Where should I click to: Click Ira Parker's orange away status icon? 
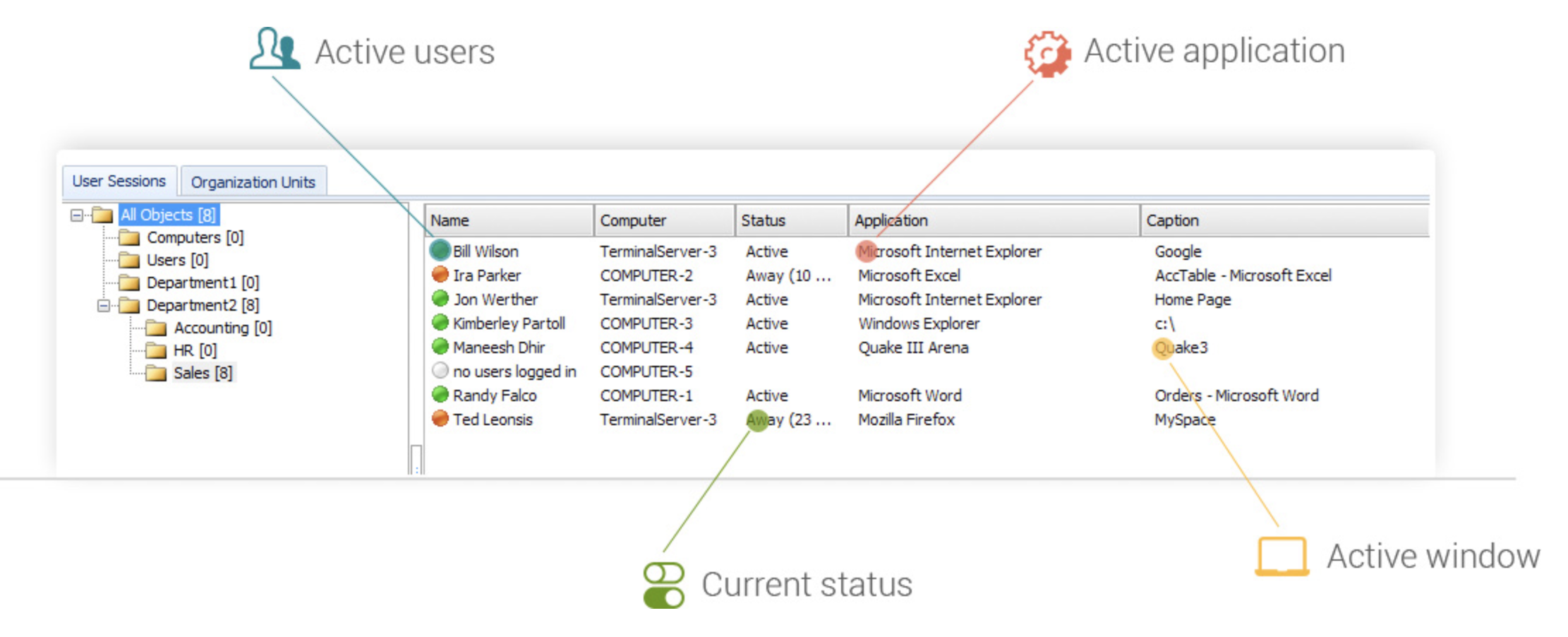pos(440,274)
